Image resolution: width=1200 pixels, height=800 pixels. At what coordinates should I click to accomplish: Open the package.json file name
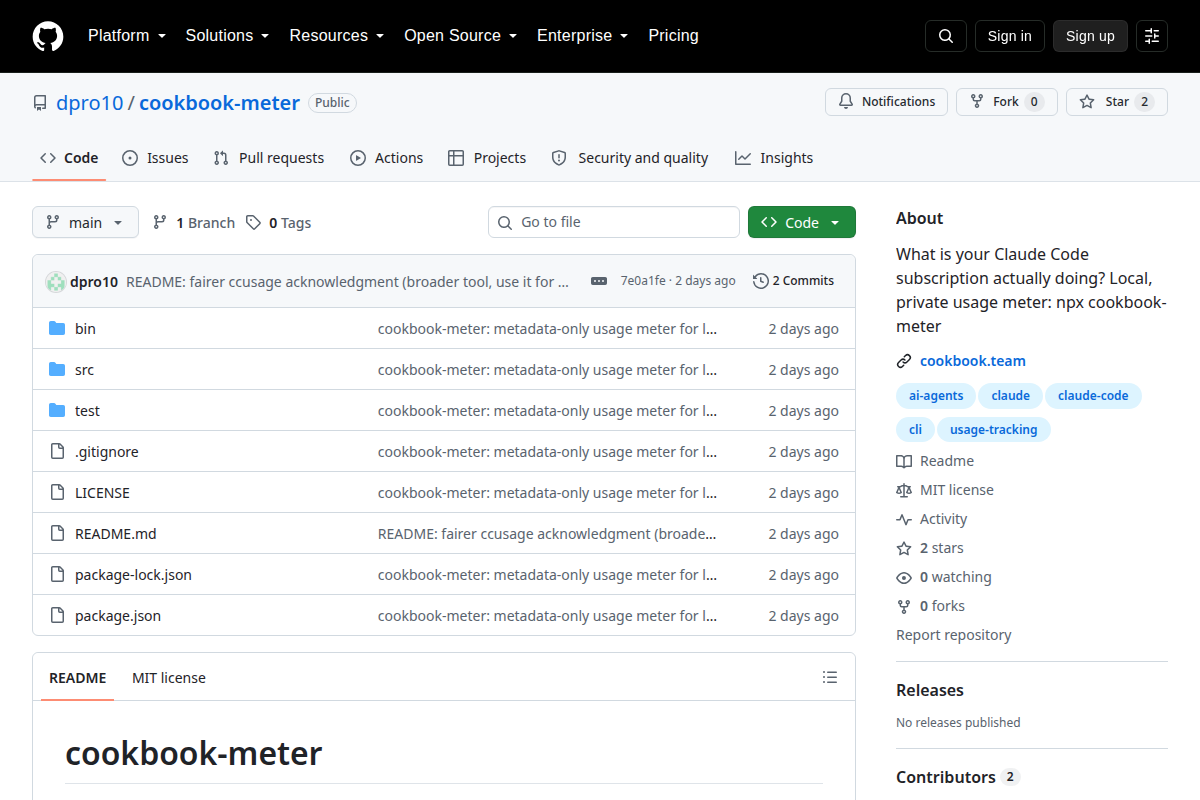pyautogui.click(x=118, y=616)
